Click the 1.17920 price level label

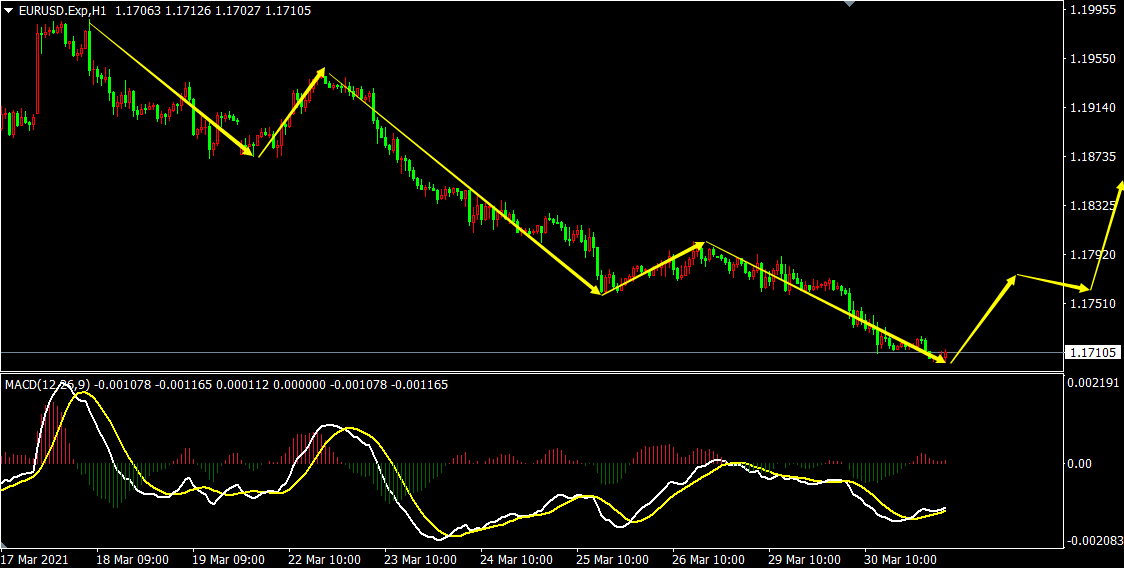pyautogui.click(x=1093, y=254)
